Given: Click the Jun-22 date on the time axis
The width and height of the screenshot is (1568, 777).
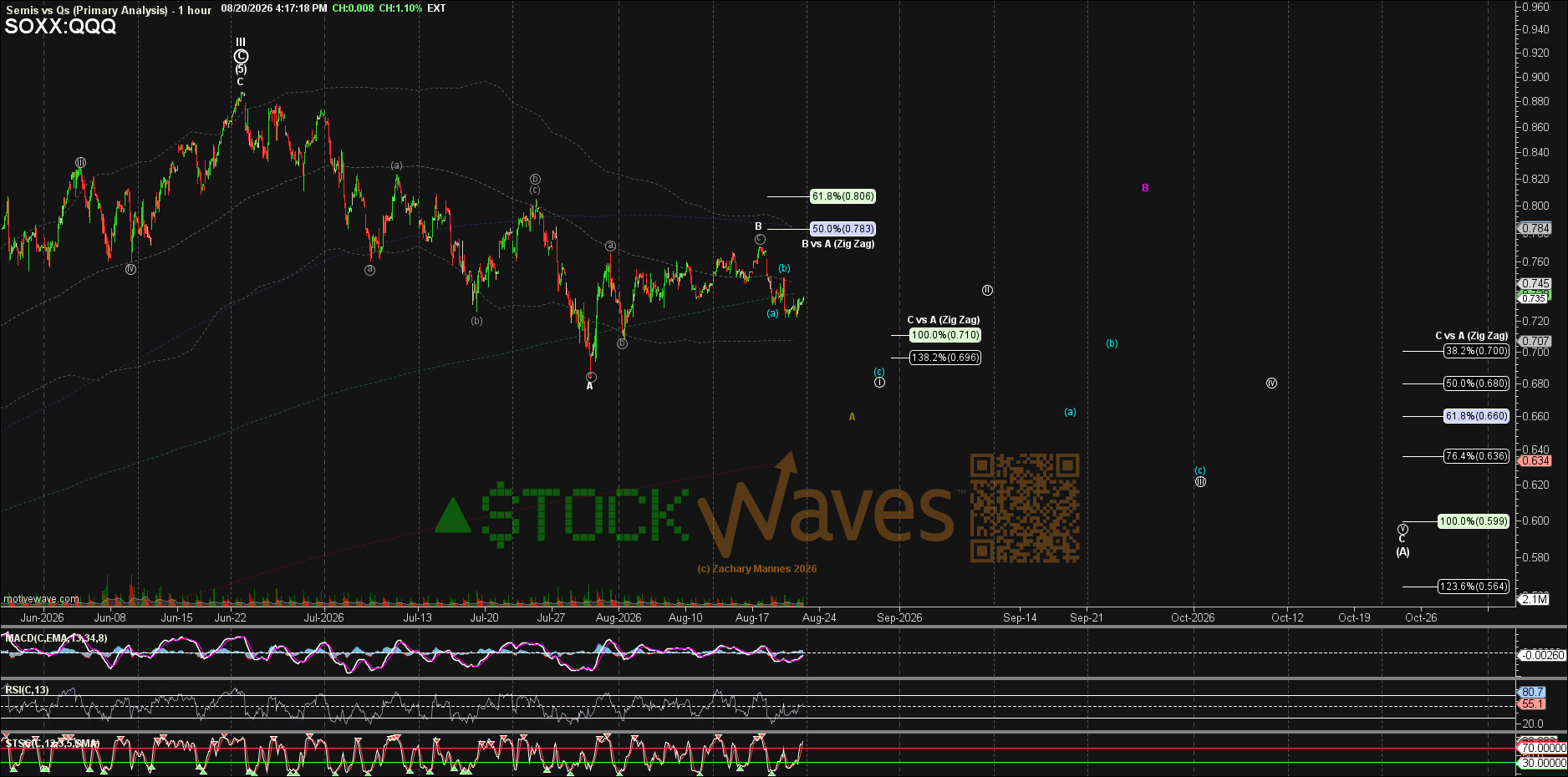Looking at the screenshot, I should [231, 618].
